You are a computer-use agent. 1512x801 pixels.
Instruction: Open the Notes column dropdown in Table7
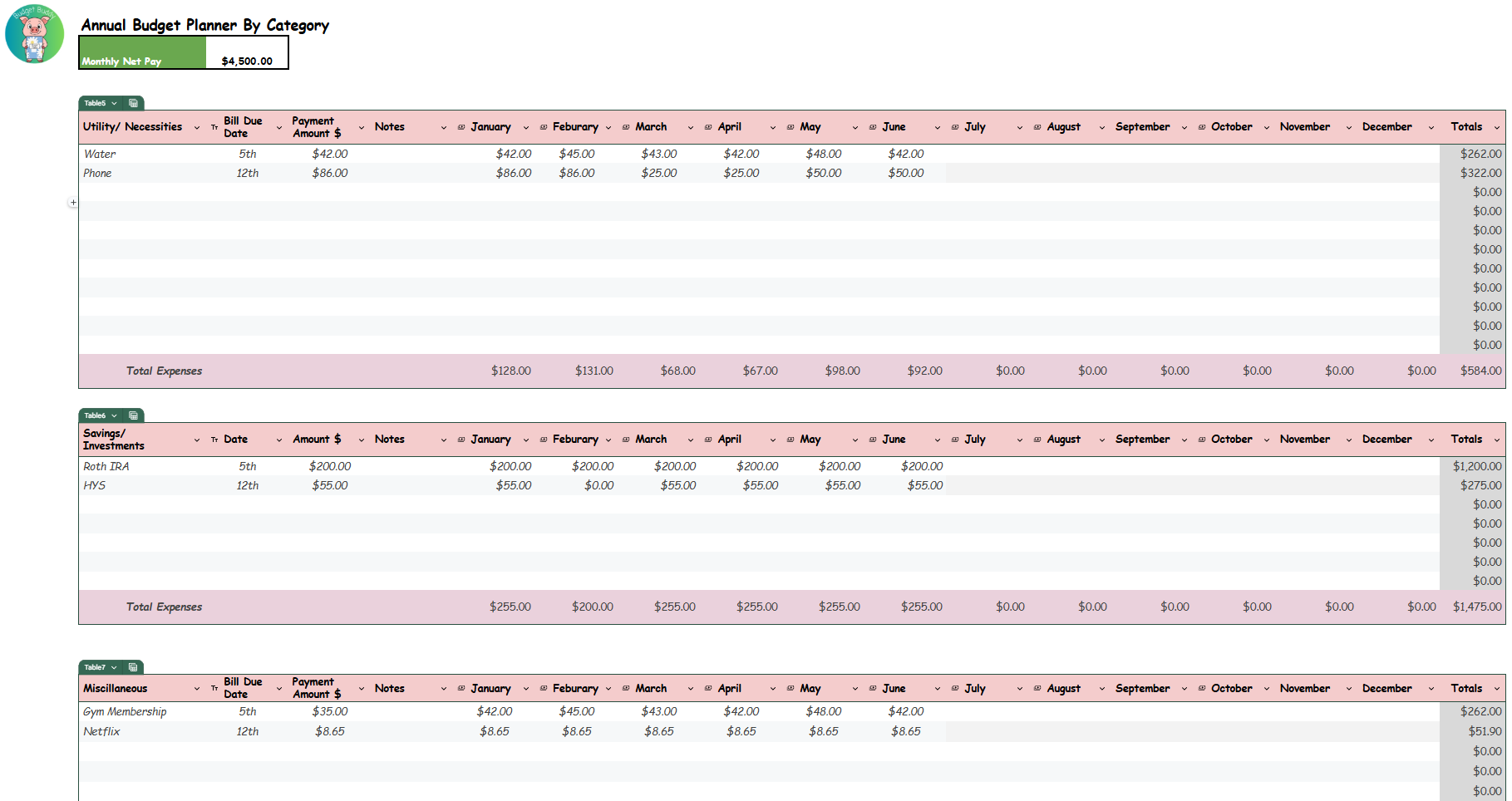click(445, 689)
